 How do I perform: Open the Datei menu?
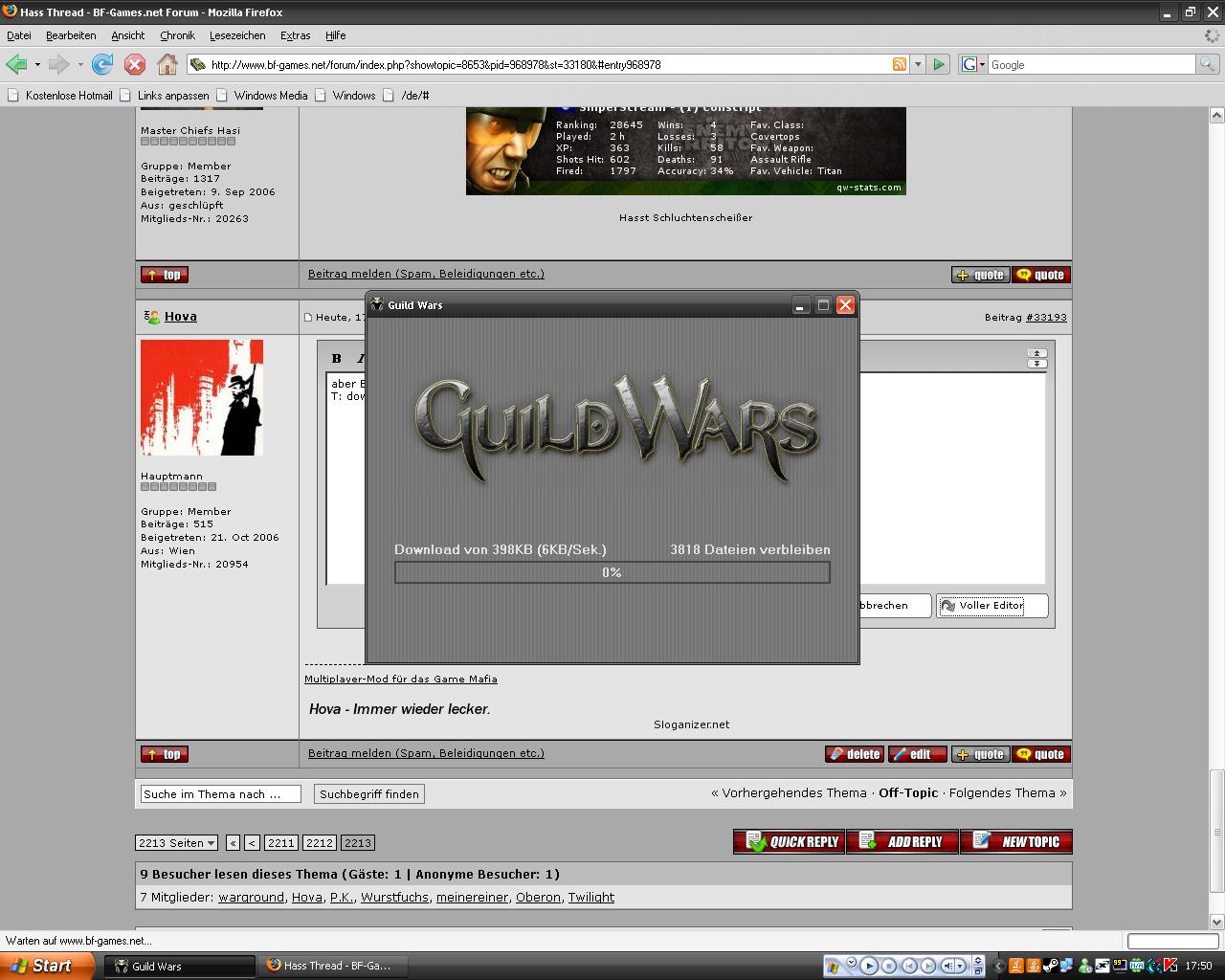pos(19,35)
